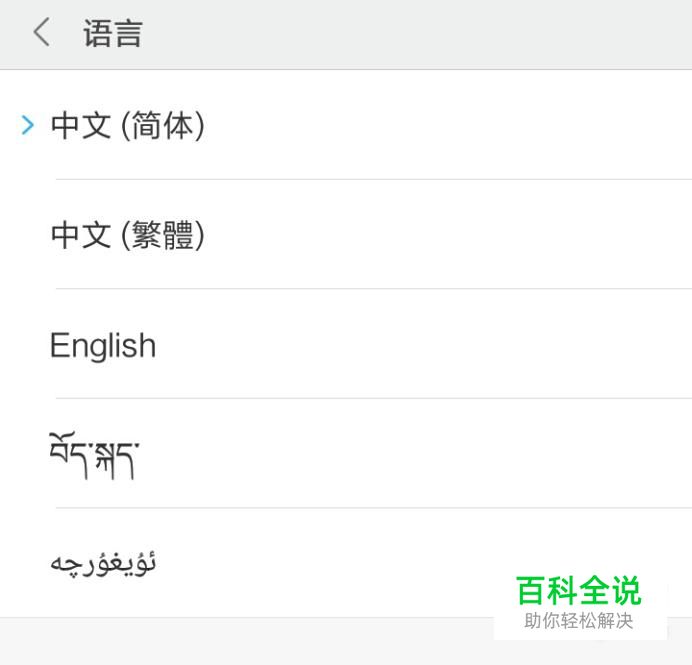Switch the interface language to English
This screenshot has height=665, width=692.
tap(346, 344)
